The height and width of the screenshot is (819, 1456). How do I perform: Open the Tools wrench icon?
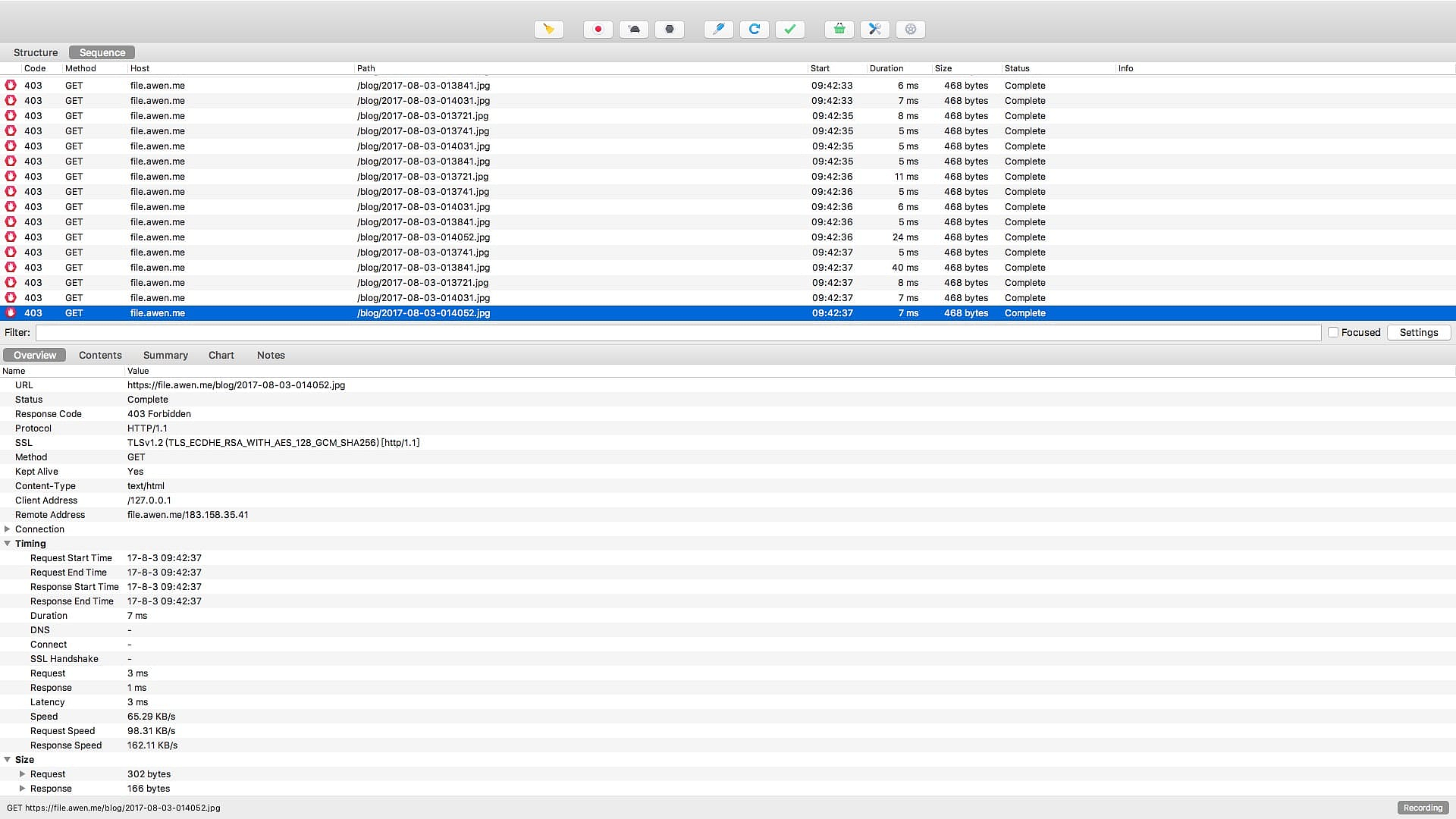click(x=874, y=29)
